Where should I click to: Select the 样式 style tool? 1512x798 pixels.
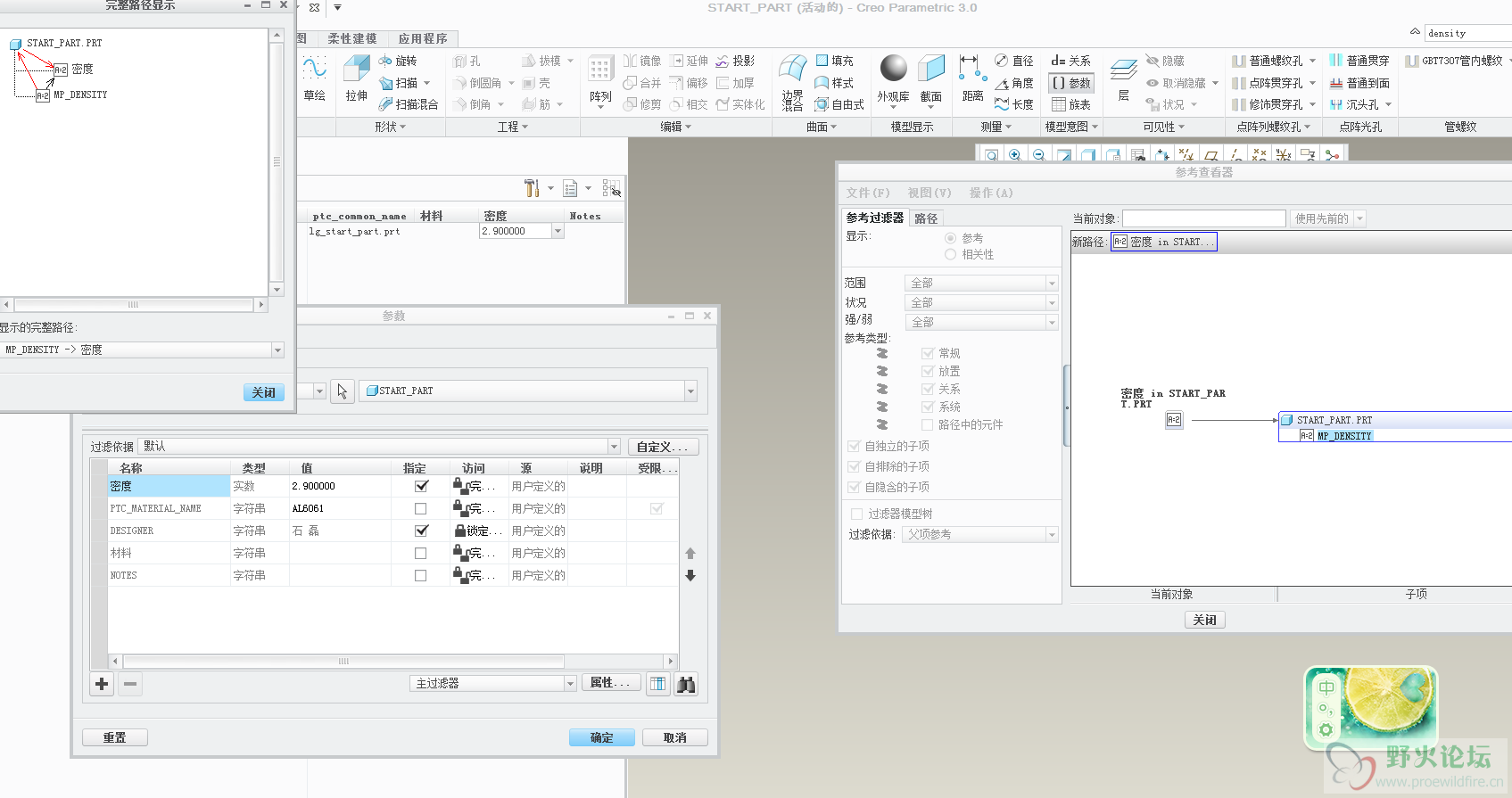coord(835,83)
